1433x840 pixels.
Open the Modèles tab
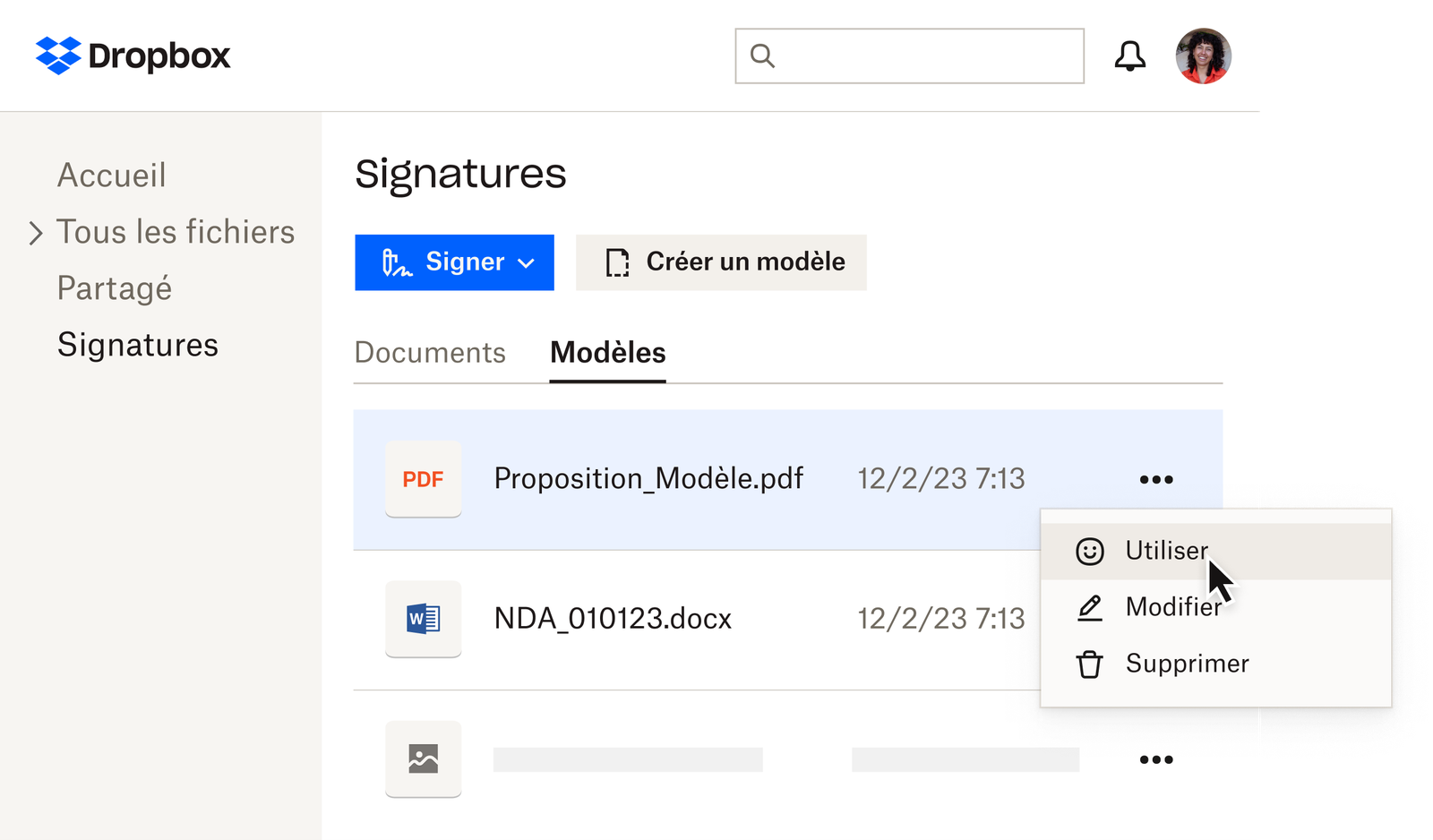coord(607,353)
